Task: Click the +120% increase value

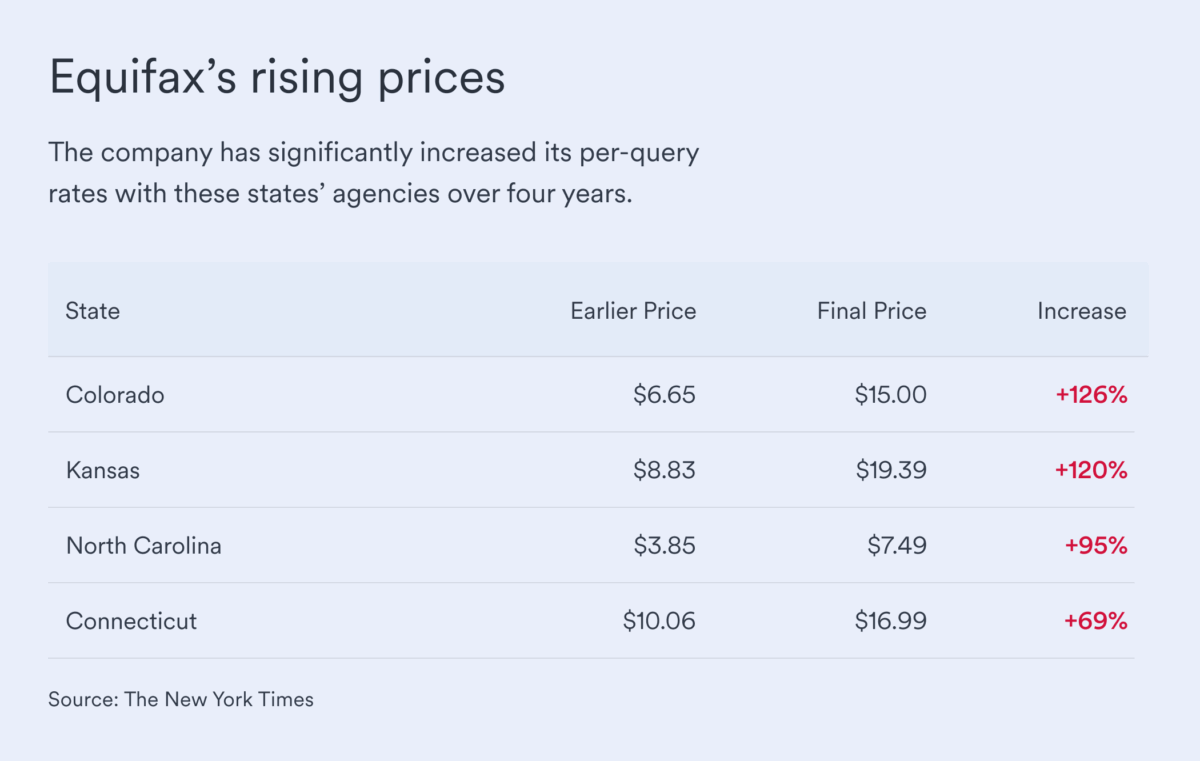Action: tap(1091, 470)
